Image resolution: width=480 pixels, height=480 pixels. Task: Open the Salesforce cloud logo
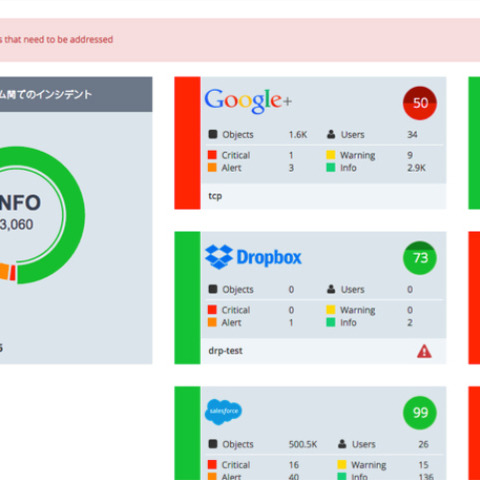click(223, 412)
